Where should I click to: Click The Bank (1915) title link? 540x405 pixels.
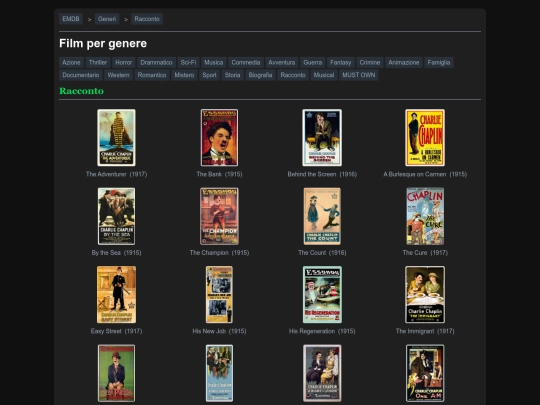tap(219, 175)
